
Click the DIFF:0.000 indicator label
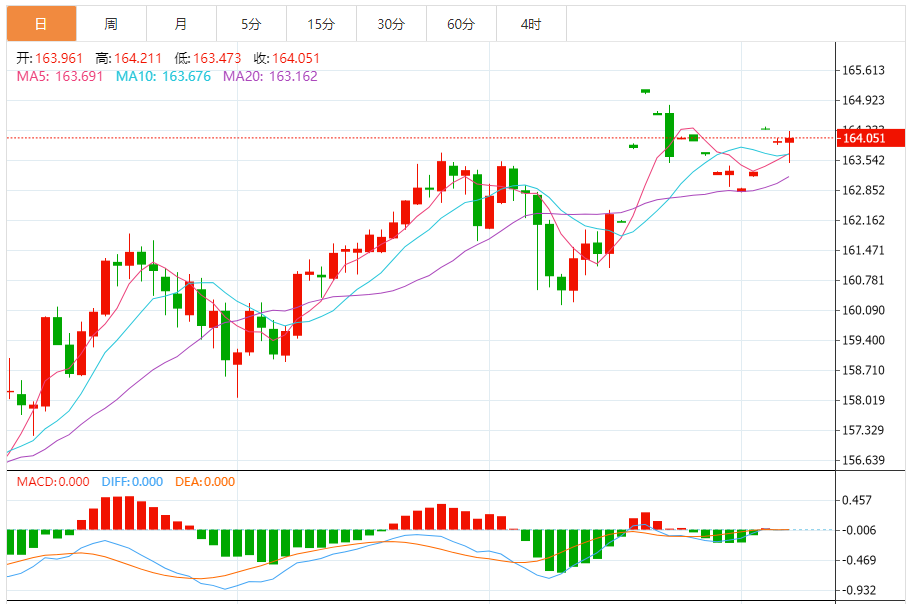pyautogui.click(x=132, y=482)
